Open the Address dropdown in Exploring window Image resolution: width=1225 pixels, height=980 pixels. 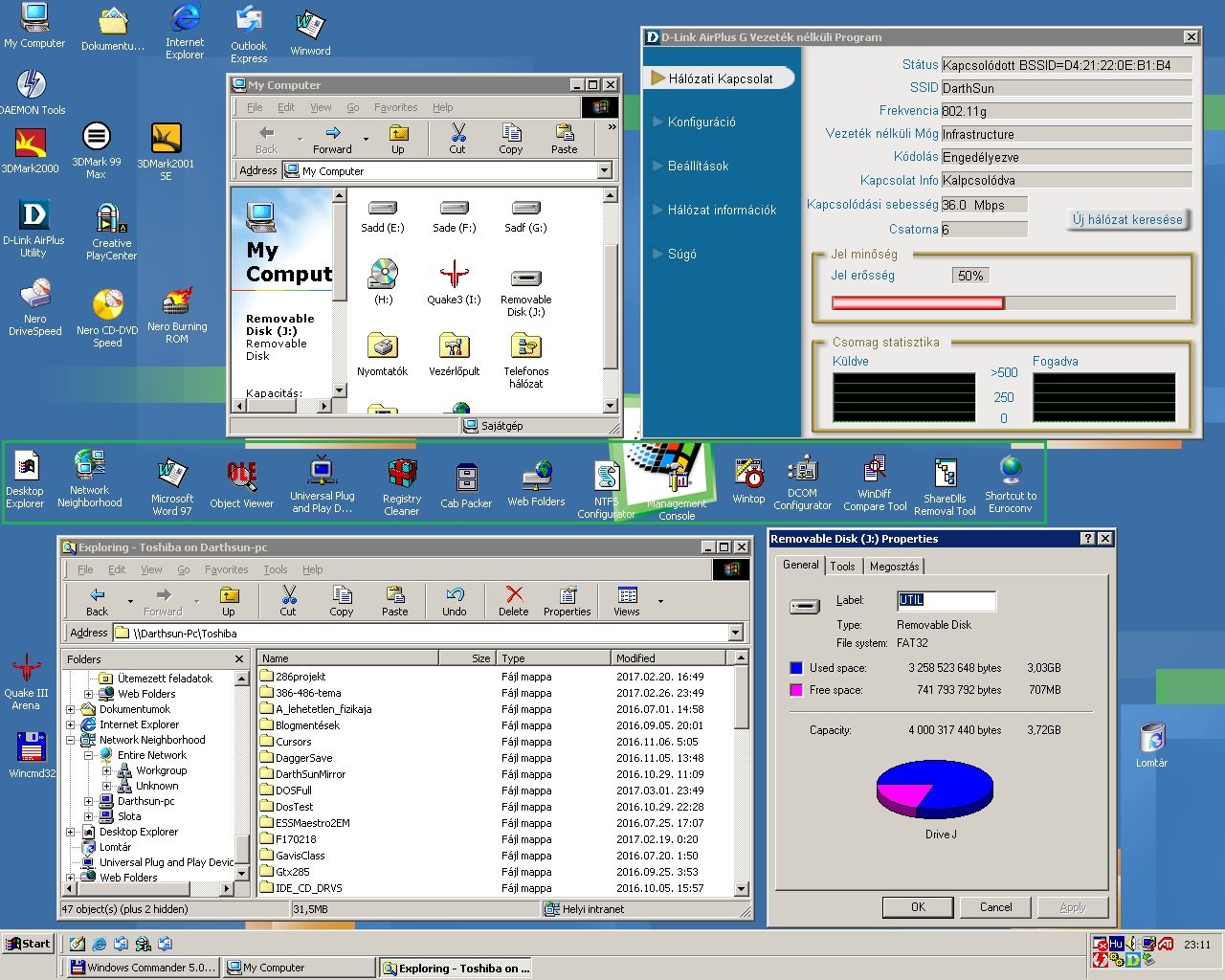[736, 633]
